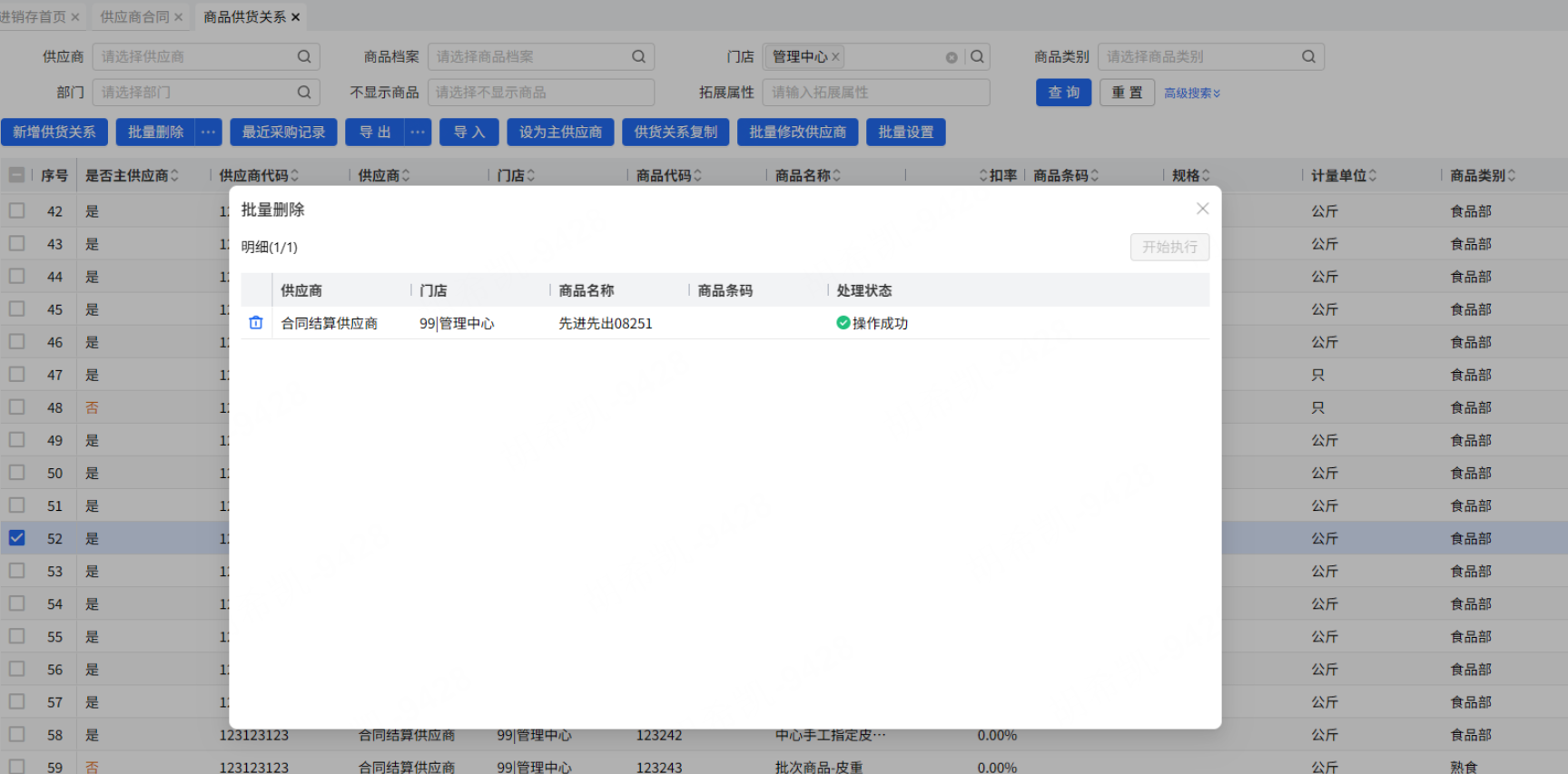Image resolution: width=1568 pixels, height=774 pixels.
Task: Click the search icon in the 部门 field
Action: click(x=304, y=93)
